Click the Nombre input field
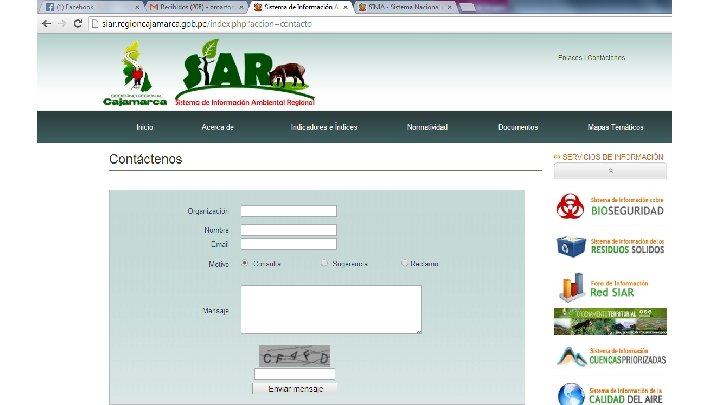The width and height of the screenshot is (720, 405). point(288,230)
